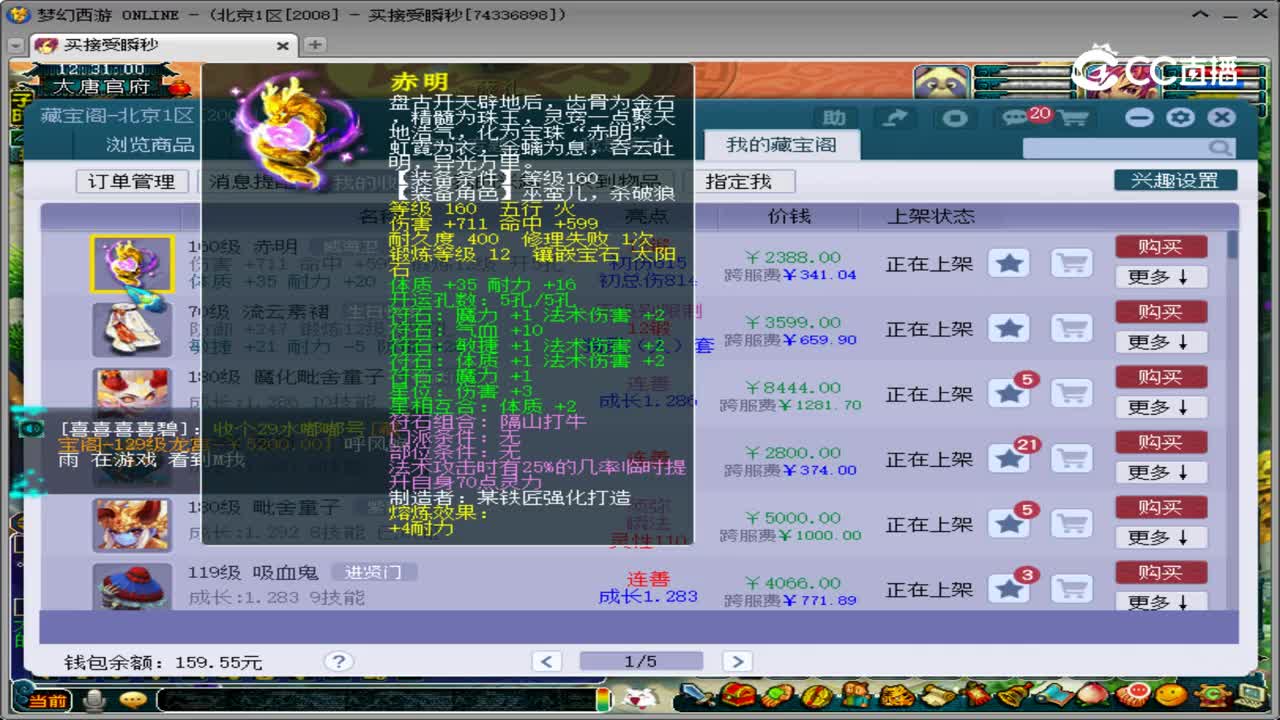Viewport: 1280px width, 720px height.
Task: Click the smiley face icon in bottom toolbar
Action: [x=1172, y=695]
